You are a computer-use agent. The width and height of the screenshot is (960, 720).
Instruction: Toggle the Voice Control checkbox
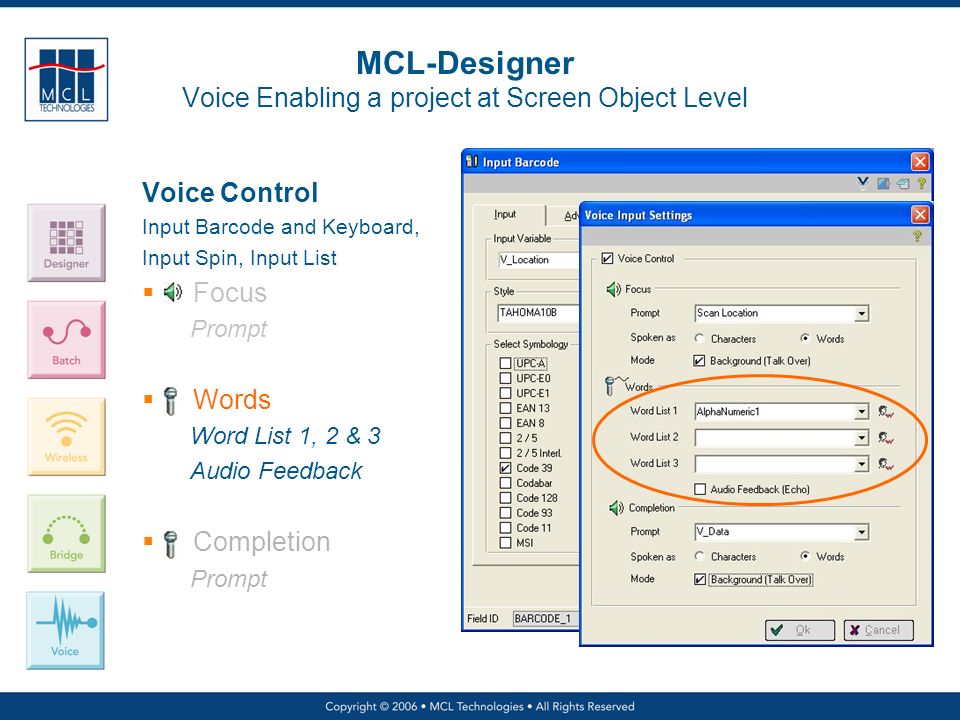tap(607, 258)
